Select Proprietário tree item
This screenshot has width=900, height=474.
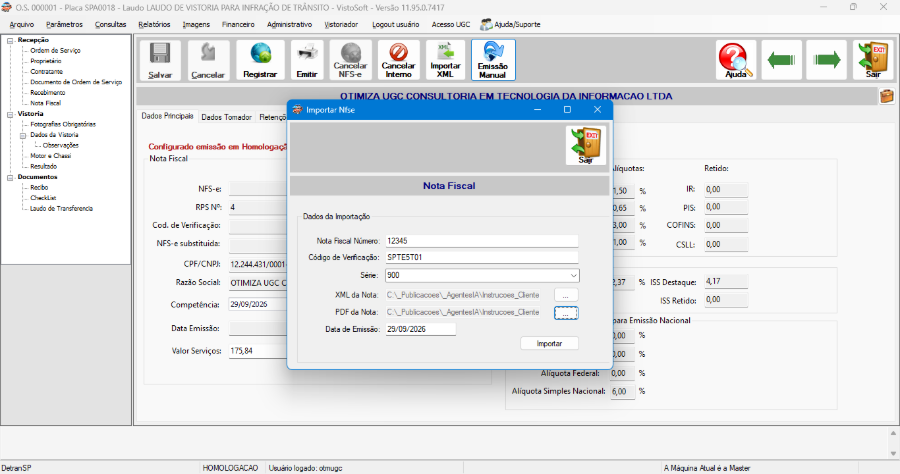[x=46, y=61]
